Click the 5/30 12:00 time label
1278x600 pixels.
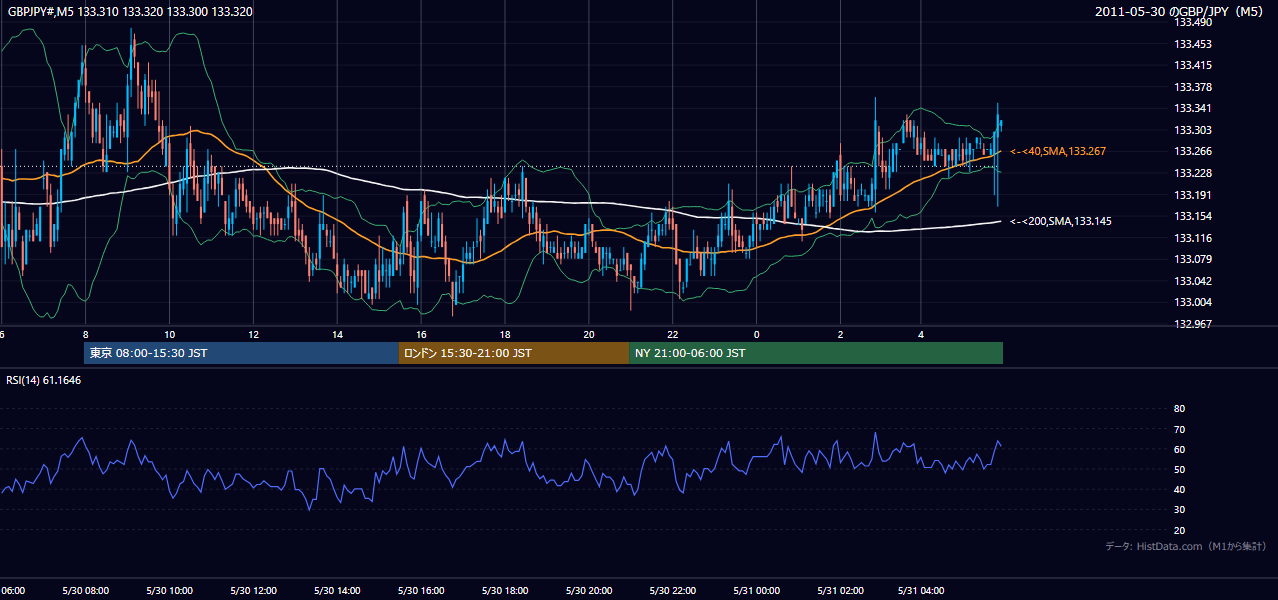[x=253, y=591]
